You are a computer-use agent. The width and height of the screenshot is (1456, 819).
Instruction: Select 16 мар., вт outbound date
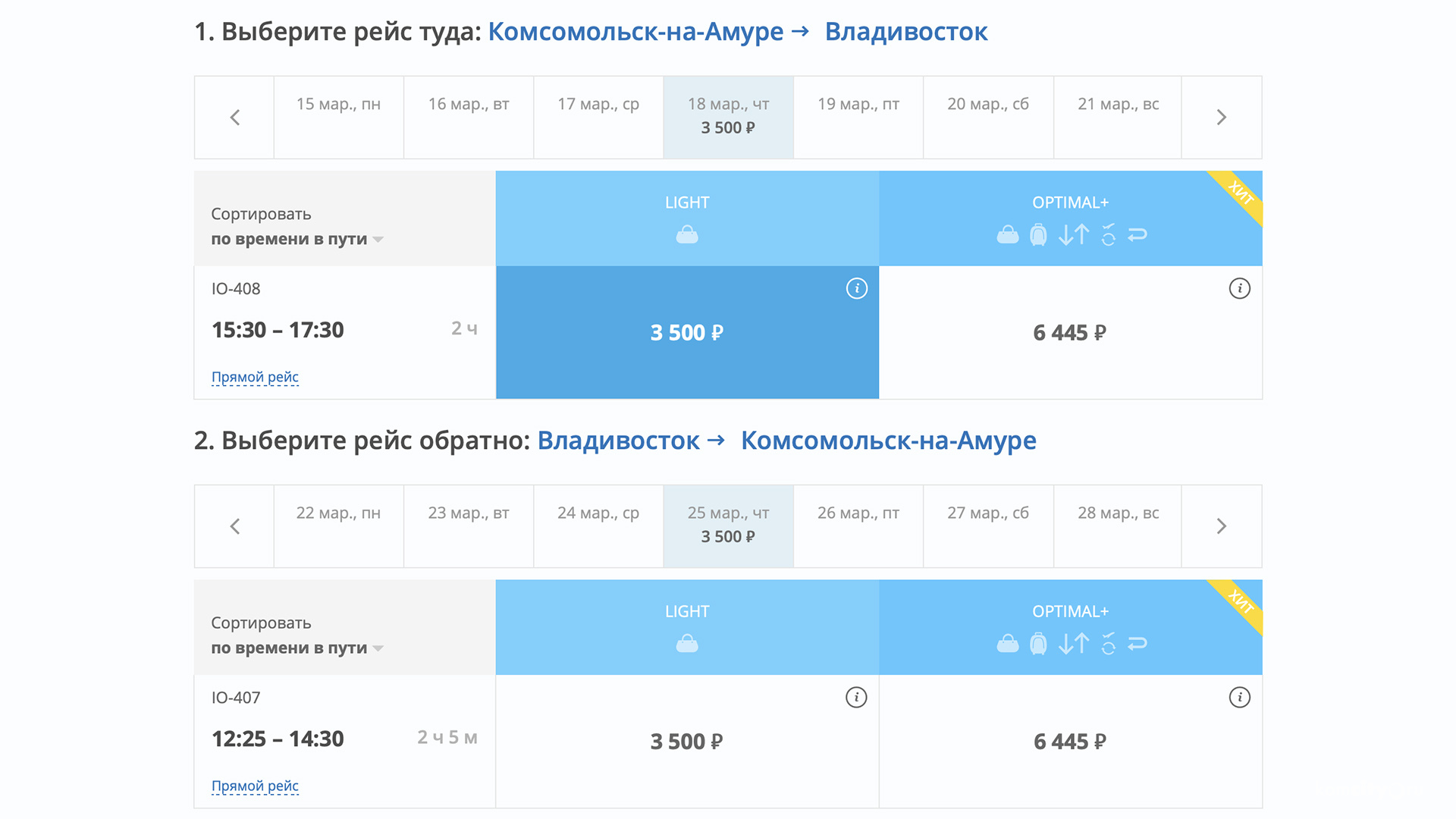pos(469,118)
